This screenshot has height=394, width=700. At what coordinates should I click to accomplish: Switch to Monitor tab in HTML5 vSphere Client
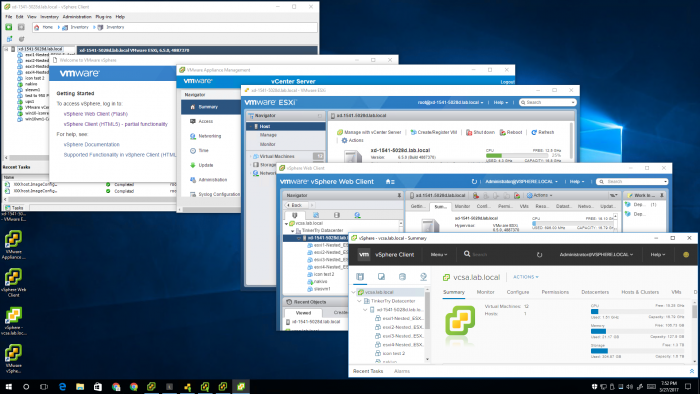[485, 292]
